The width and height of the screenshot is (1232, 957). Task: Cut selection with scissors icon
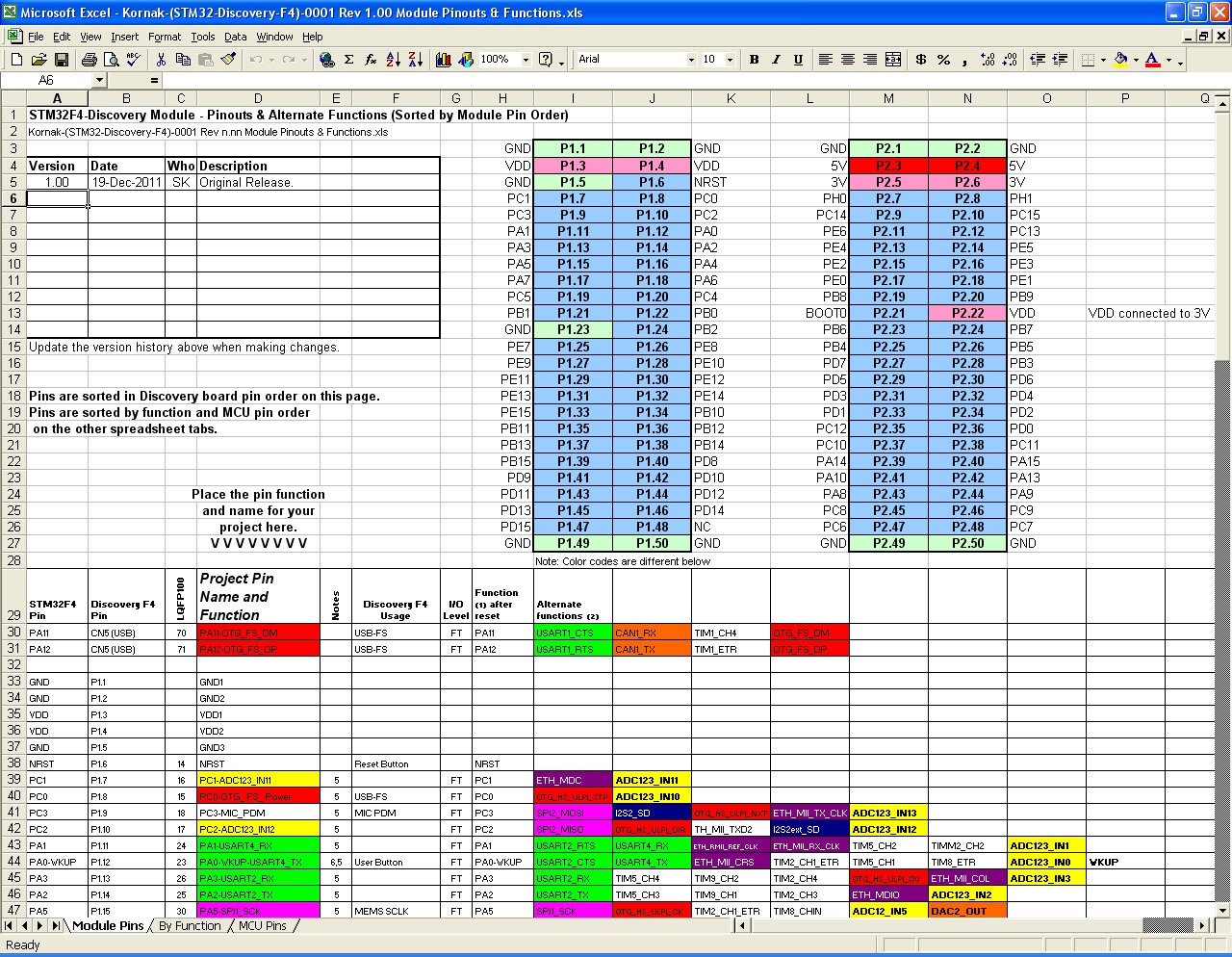point(162,60)
